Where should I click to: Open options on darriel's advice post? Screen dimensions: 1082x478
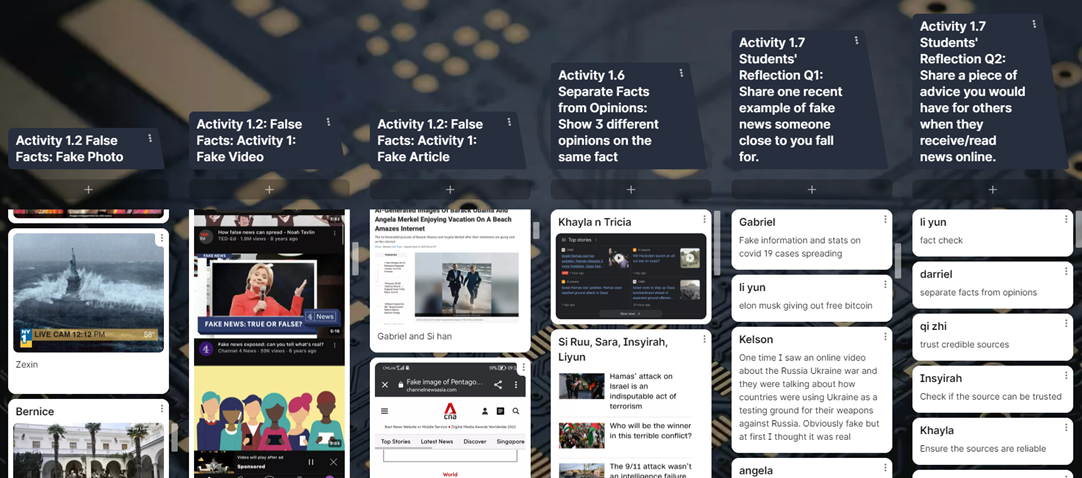[1062, 272]
